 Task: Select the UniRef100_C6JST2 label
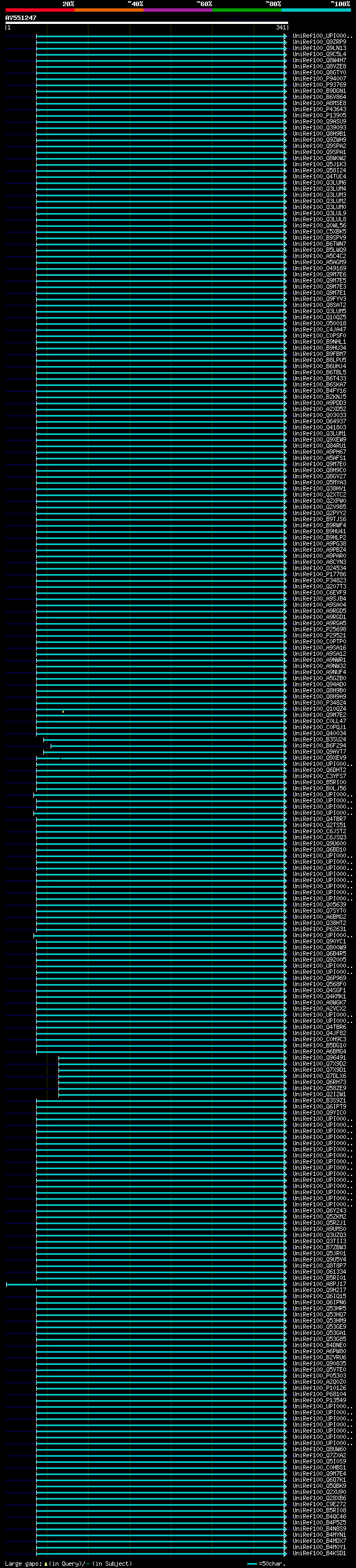click(319, 831)
